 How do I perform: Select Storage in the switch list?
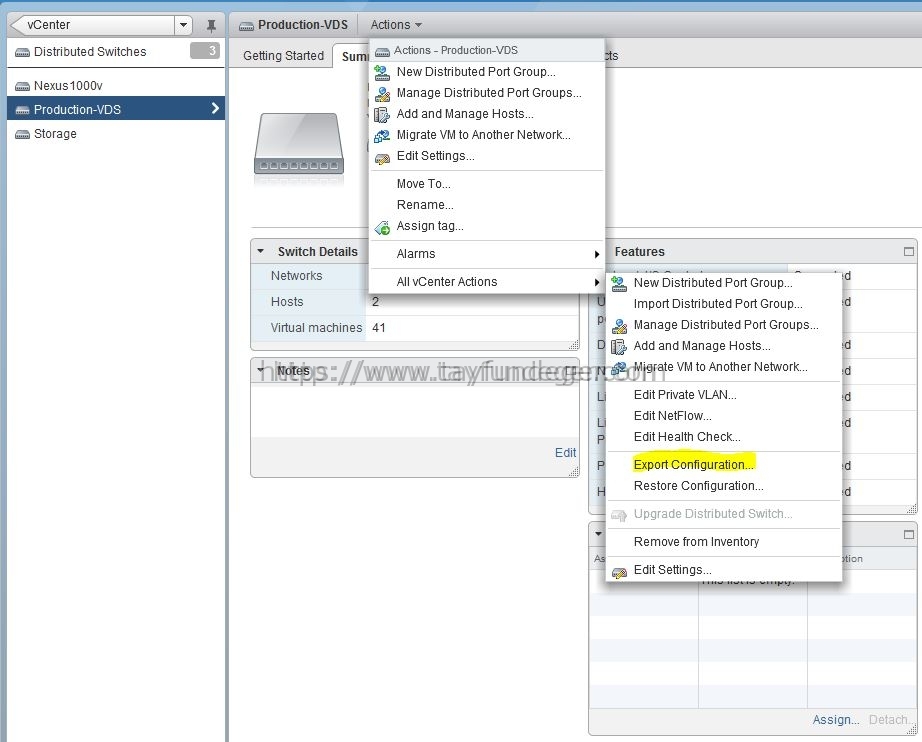click(116, 134)
